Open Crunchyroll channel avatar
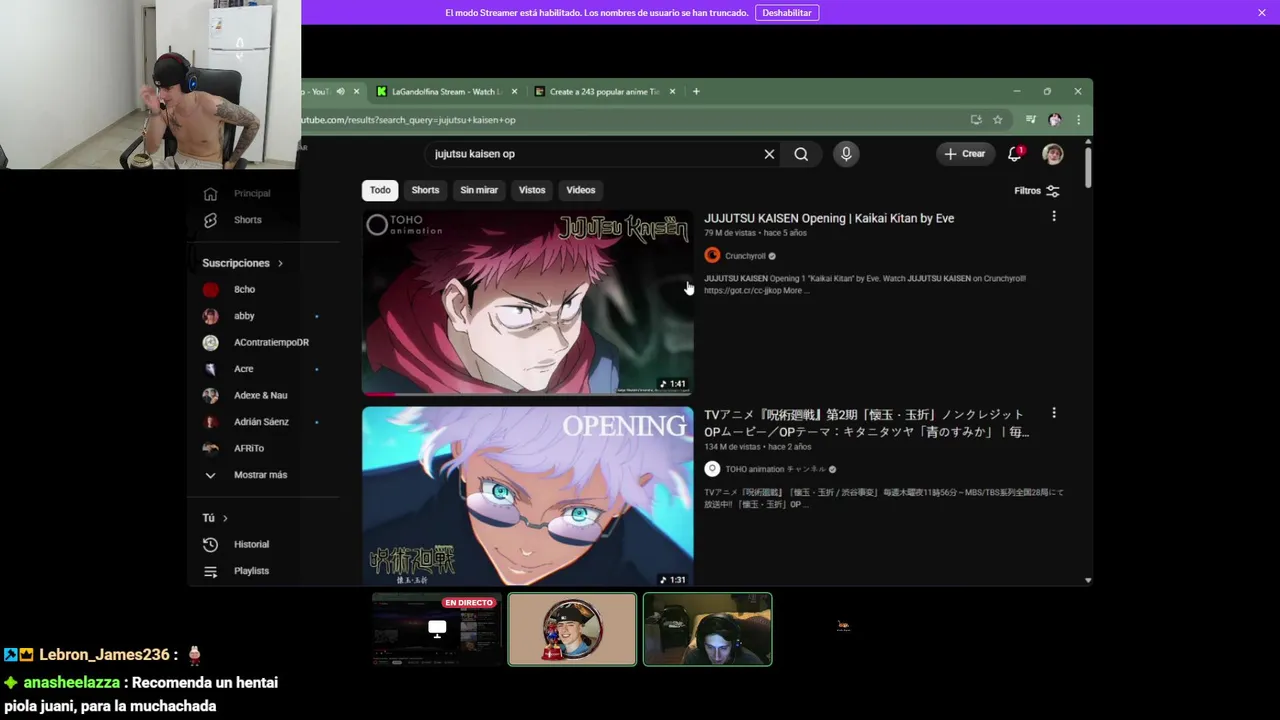Image resolution: width=1280 pixels, height=720 pixels. point(712,256)
